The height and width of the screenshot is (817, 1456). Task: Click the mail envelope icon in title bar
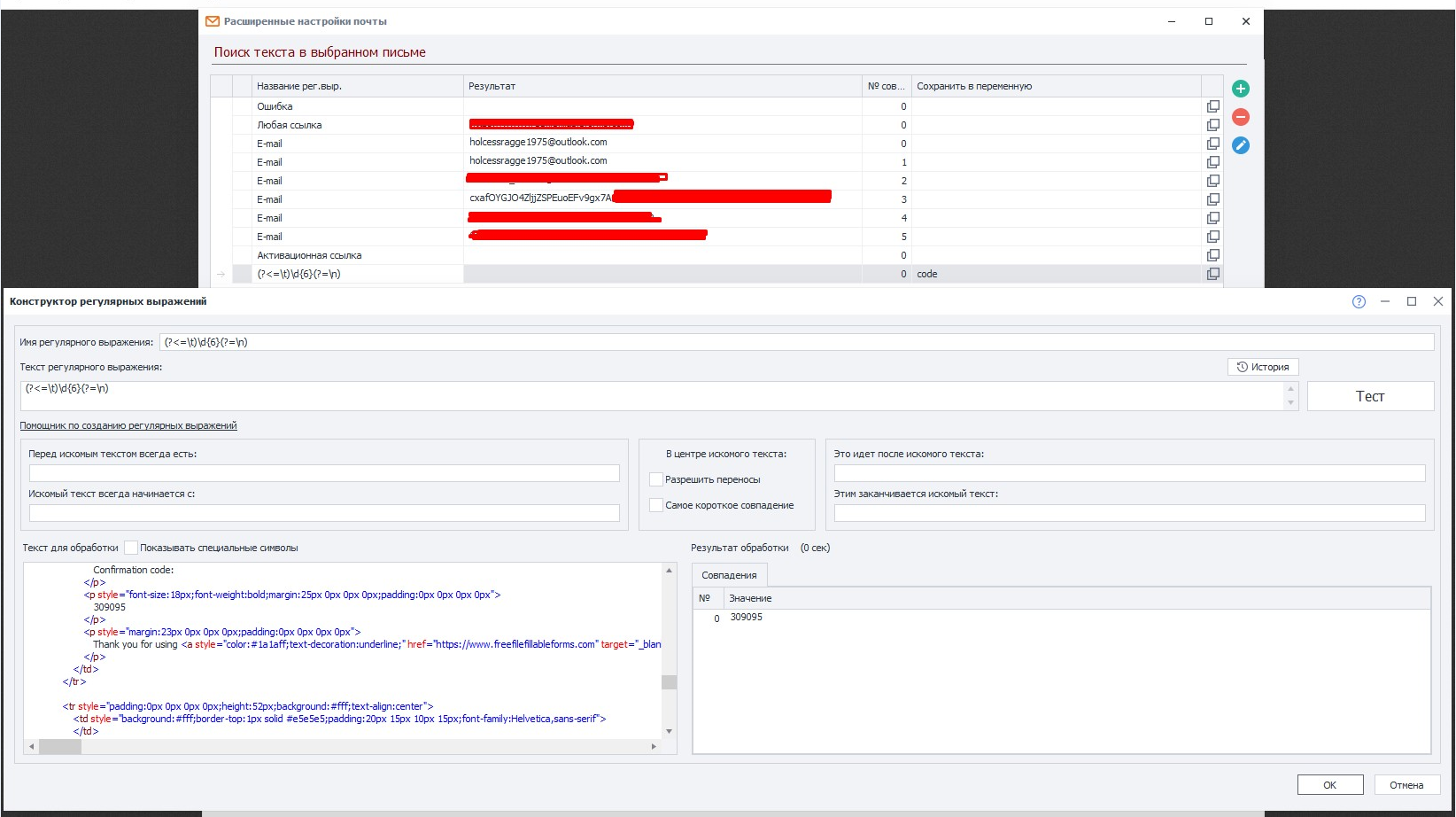tap(213, 21)
